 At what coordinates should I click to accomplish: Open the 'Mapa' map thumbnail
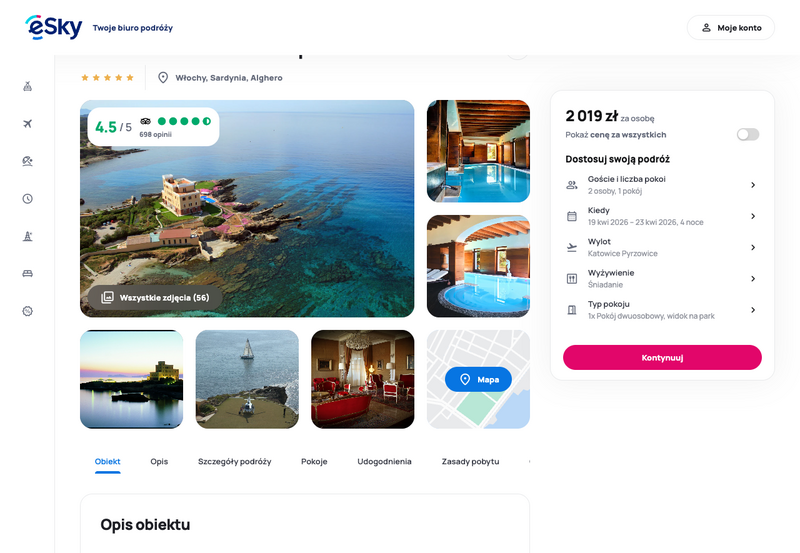tap(478, 380)
